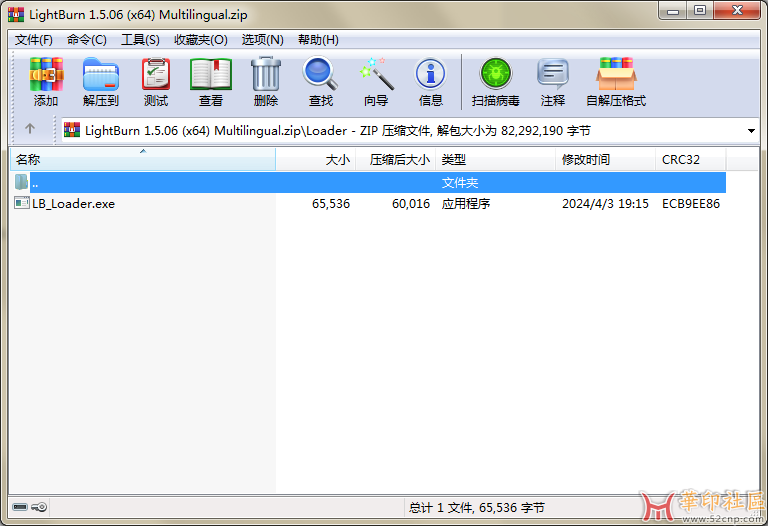Click the parent folder icon in the list
The width and height of the screenshot is (768, 526).
21,182
